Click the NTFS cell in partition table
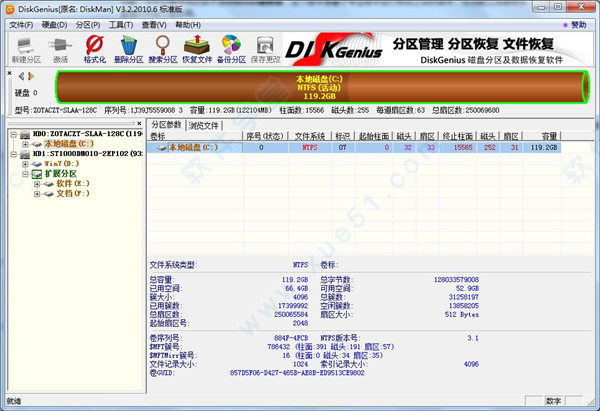 tap(310, 147)
